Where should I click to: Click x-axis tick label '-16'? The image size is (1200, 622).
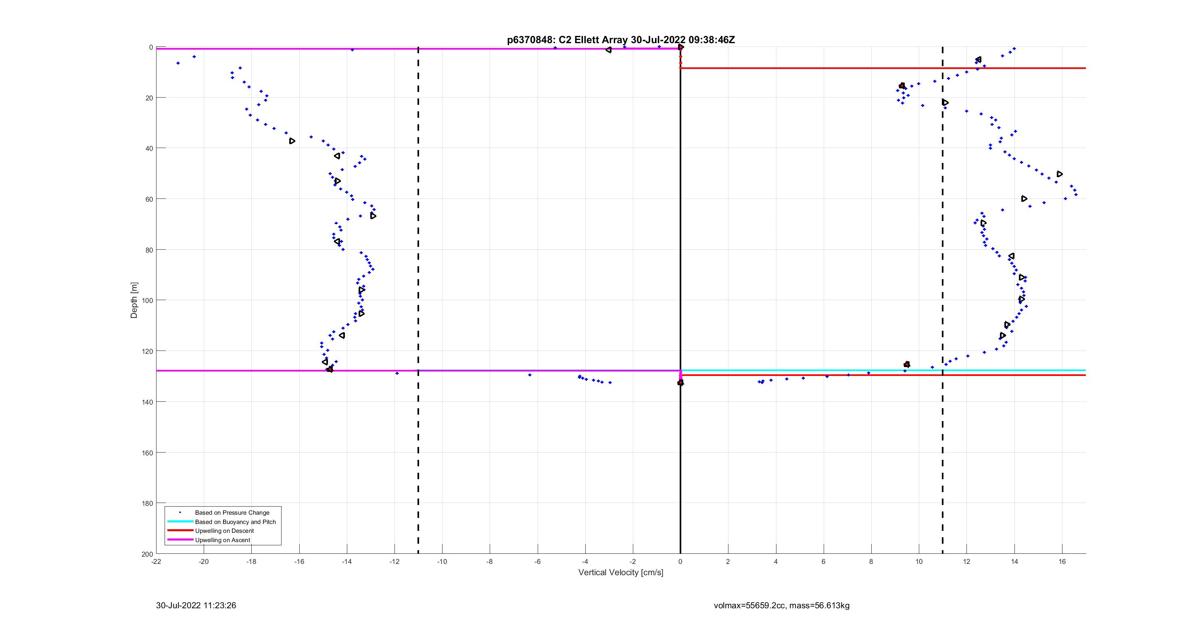tap(299, 562)
